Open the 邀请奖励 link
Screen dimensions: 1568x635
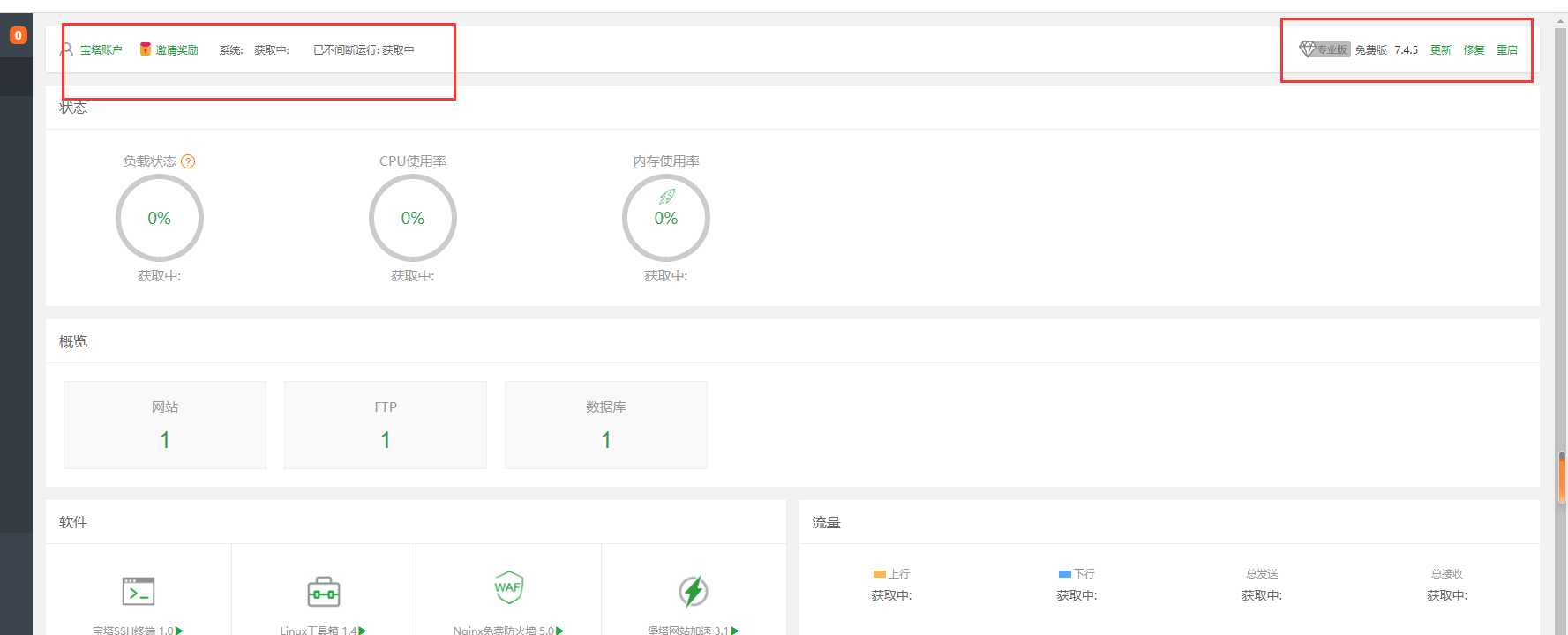pos(176,50)
